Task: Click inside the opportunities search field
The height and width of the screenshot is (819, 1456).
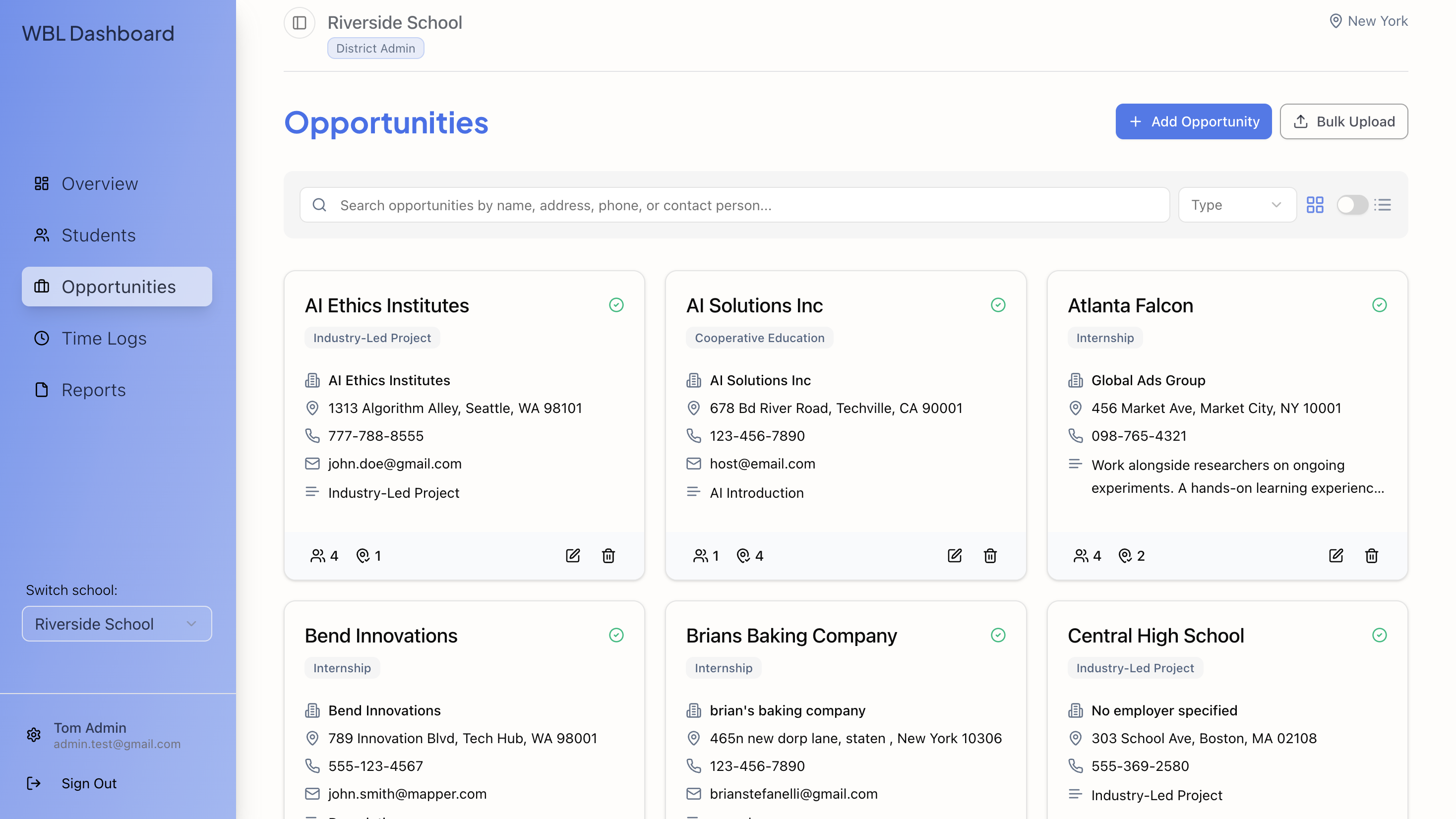Action: point(678,205)
